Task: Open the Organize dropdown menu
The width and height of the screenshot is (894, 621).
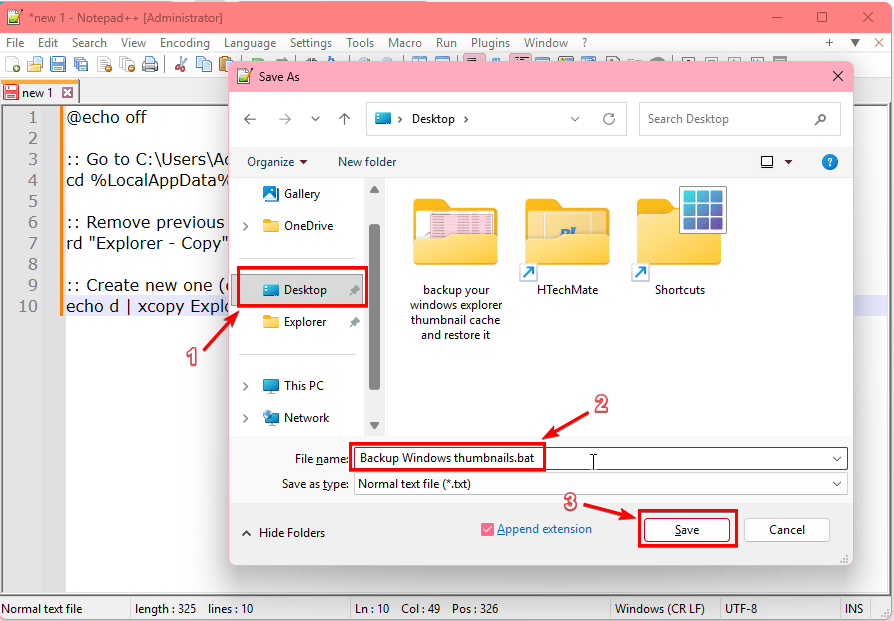Action: pos(277,162)
